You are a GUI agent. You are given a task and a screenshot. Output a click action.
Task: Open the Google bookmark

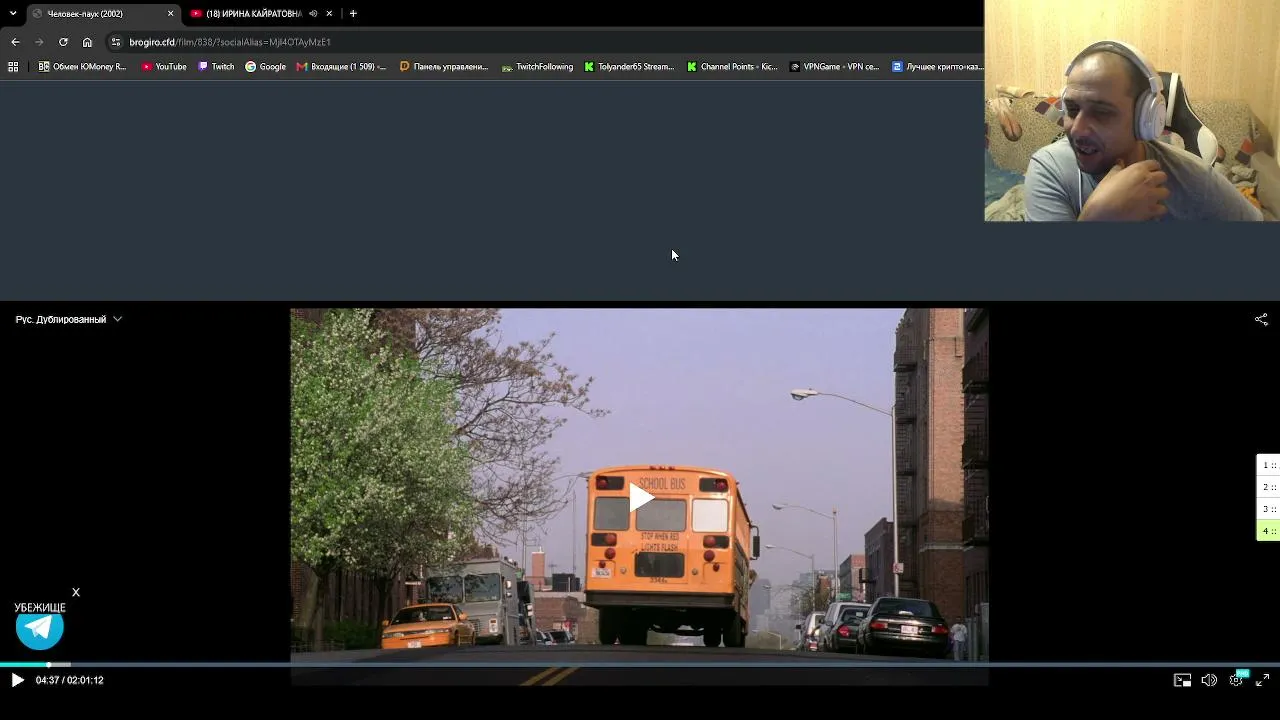265,67
